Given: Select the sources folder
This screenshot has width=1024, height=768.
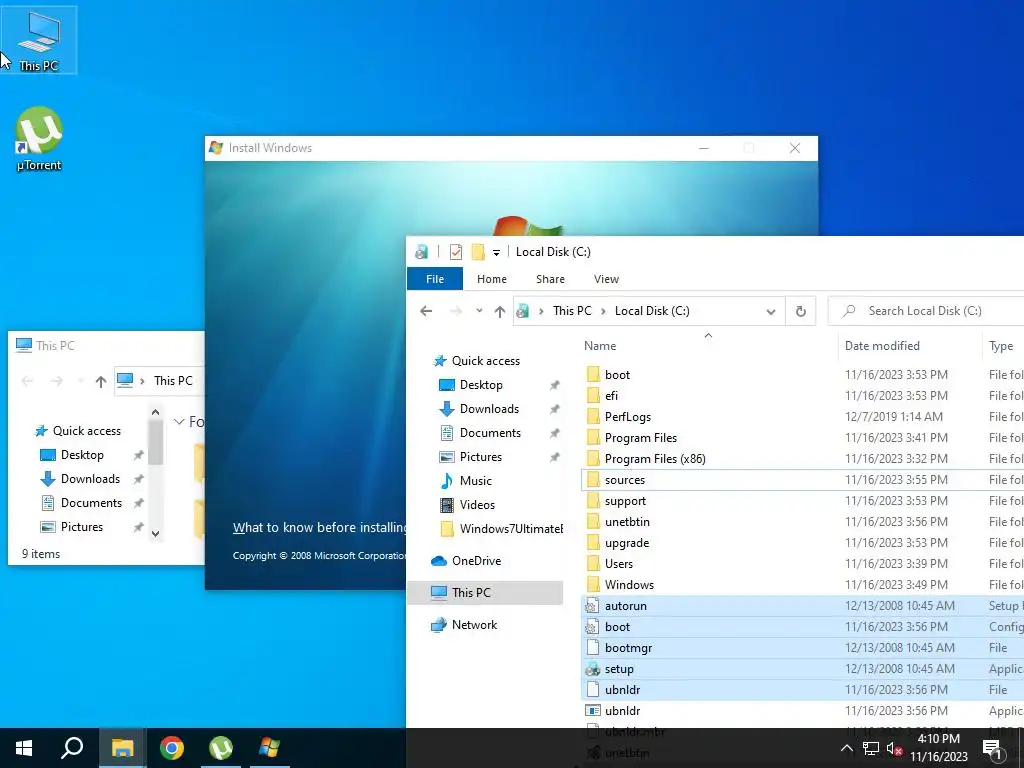Looking at the screenshot, I should pyautogui.click(x=802, y=480).
